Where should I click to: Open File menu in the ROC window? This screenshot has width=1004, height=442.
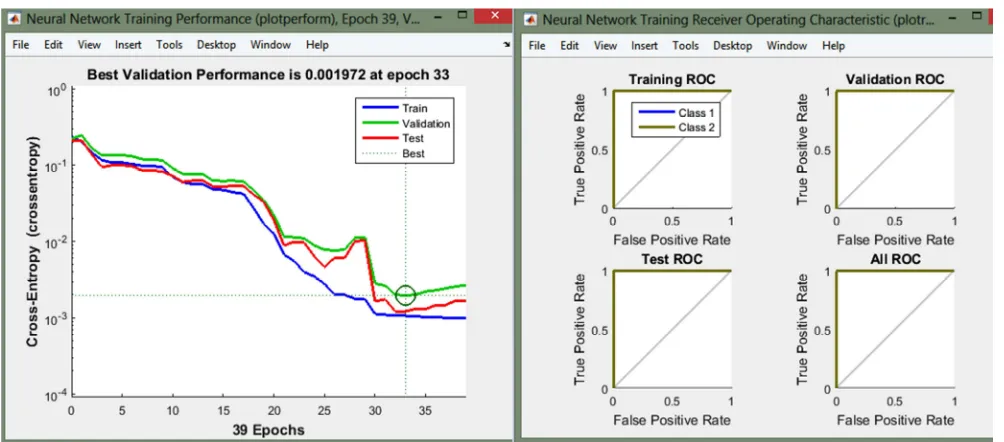[x=537, y=45]
